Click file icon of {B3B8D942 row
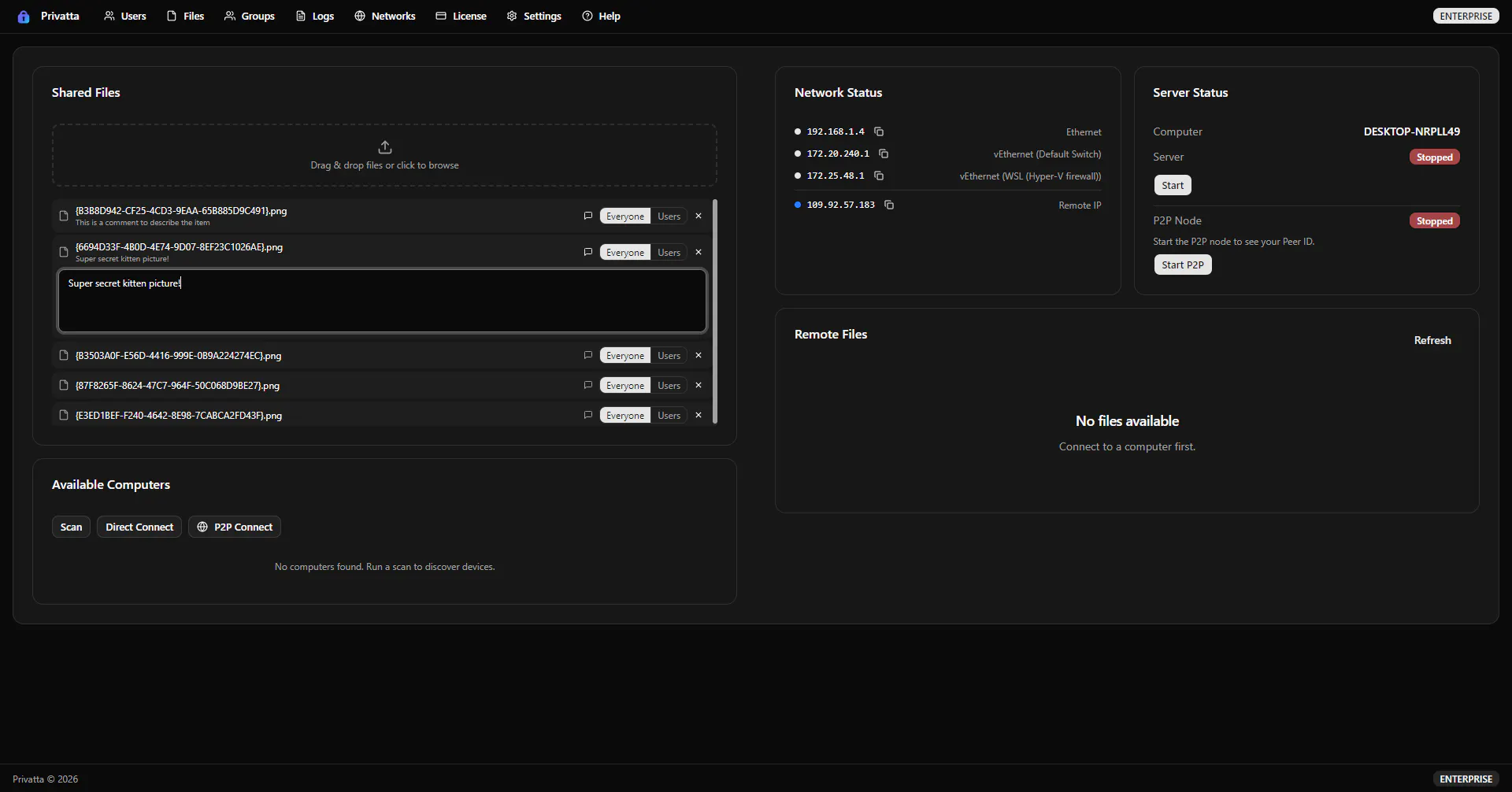This screenshot has height=792, width=1512. click(x=64, y=216)
